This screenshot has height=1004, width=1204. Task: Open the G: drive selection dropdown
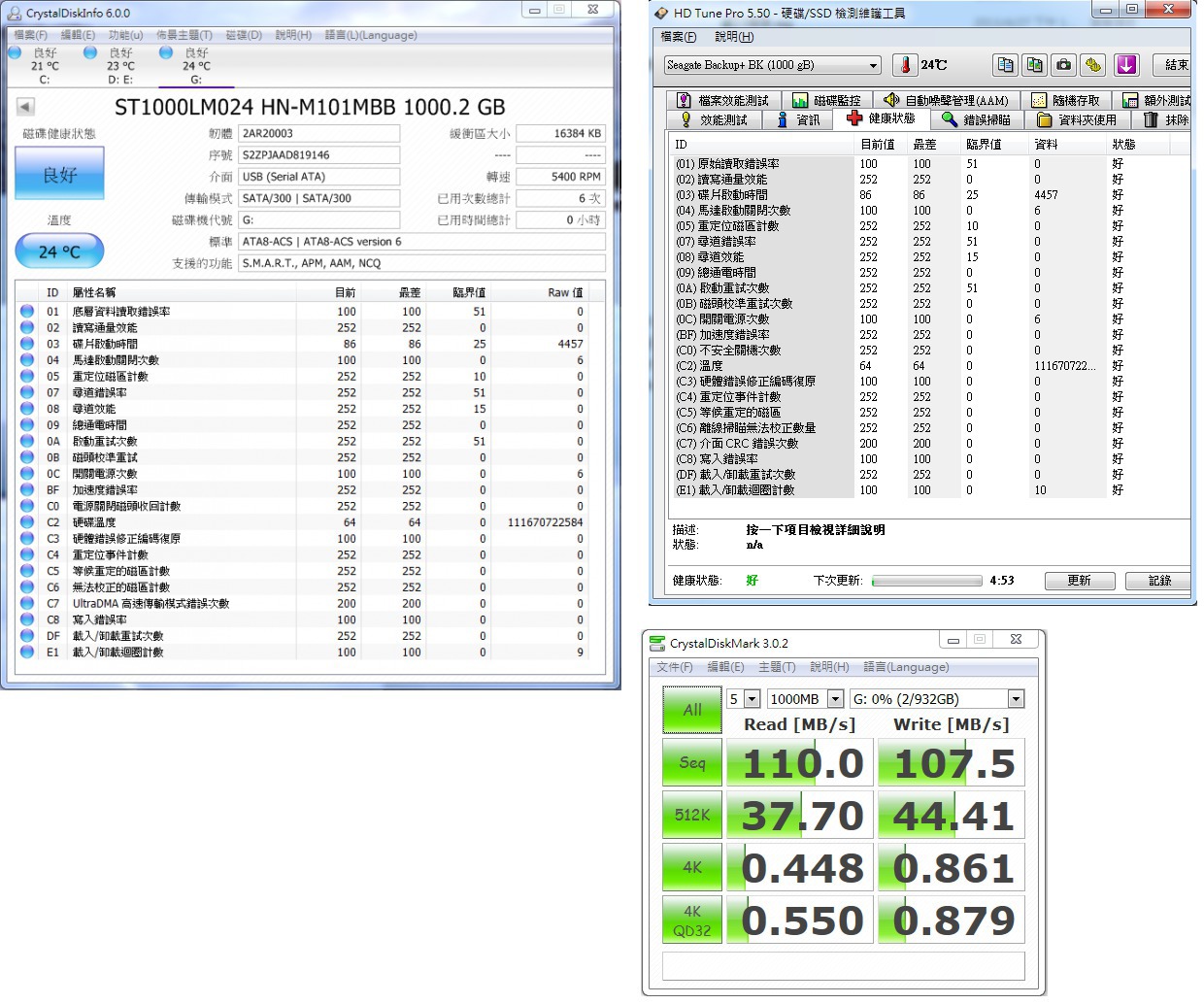1016,699
